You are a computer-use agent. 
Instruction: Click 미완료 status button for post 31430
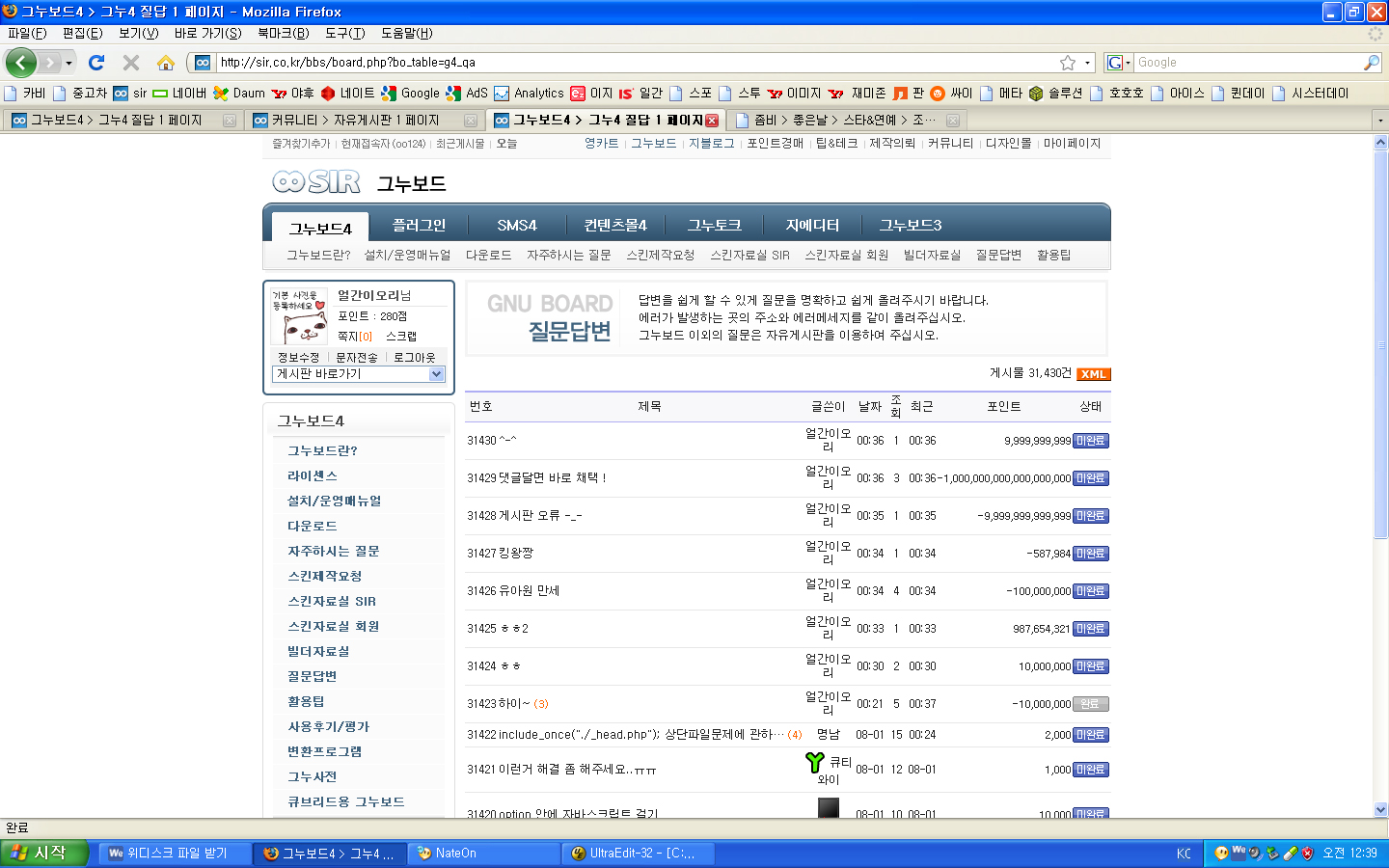pos(1090,441)
